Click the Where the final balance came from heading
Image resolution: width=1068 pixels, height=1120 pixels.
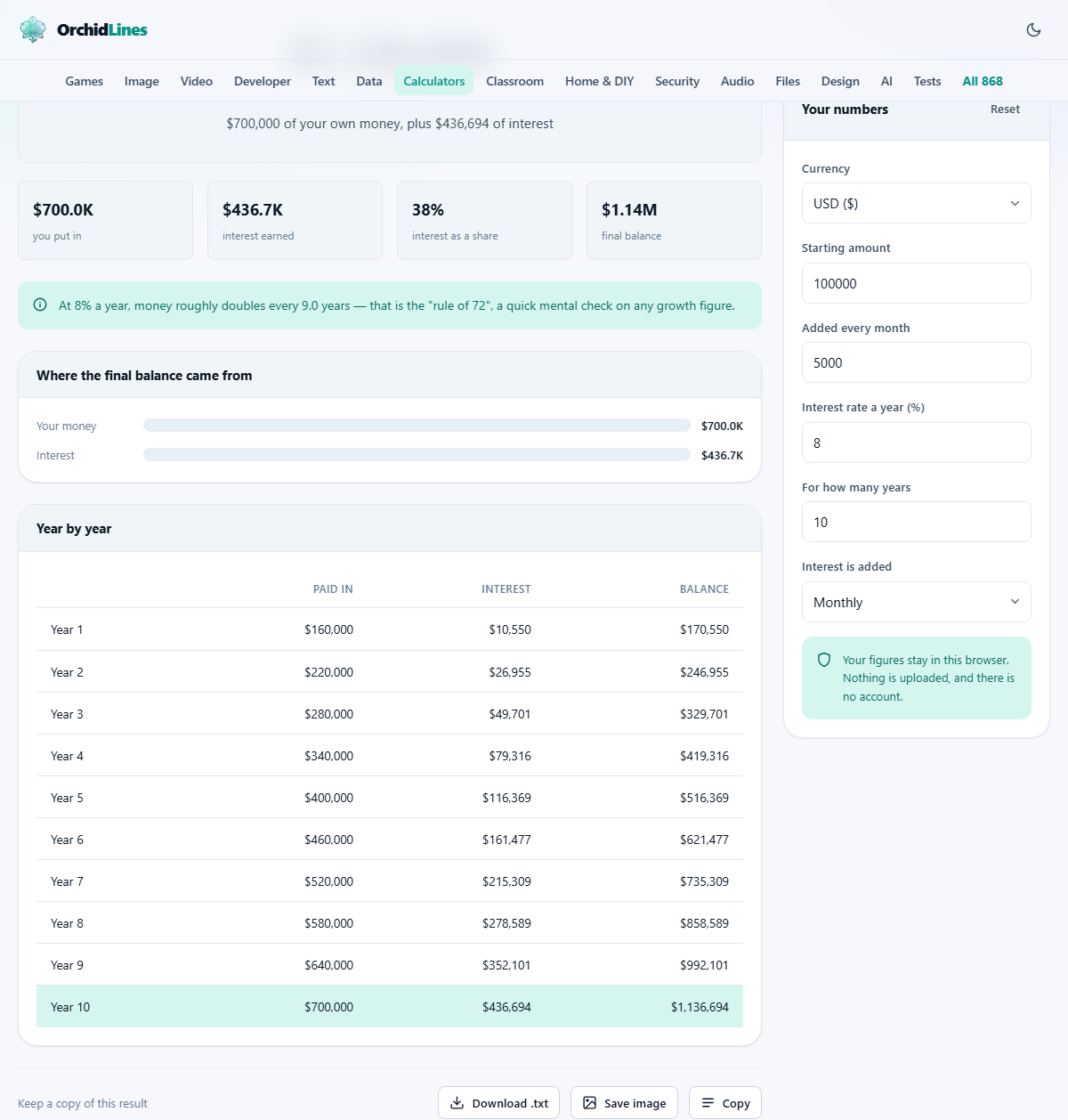coord(144,376)
